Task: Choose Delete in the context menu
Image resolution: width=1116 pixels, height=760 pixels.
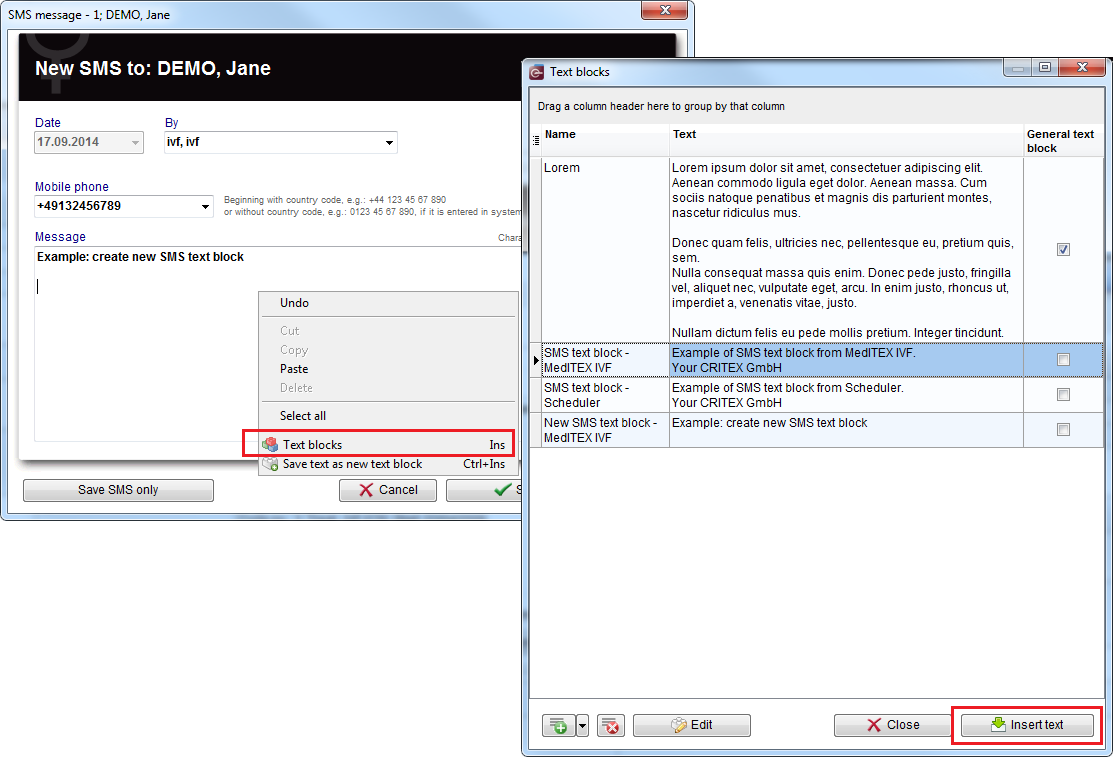Action: (x=388, y=389)
